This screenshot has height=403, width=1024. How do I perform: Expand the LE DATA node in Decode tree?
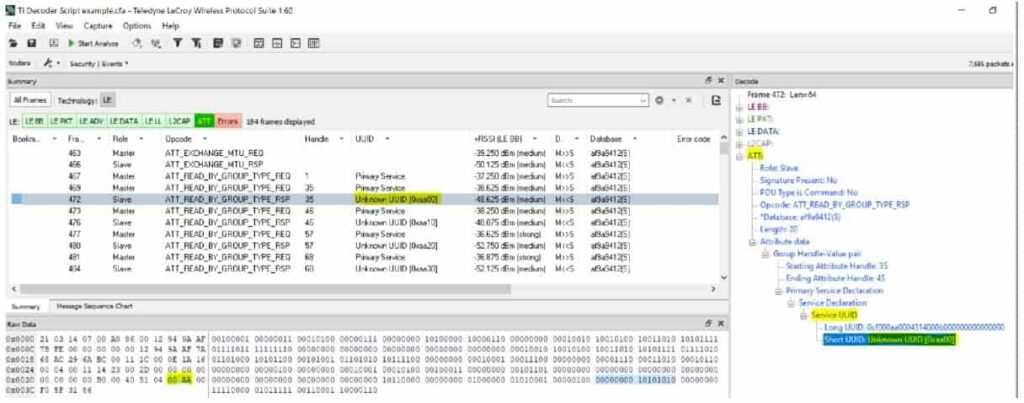coord(740,131)
